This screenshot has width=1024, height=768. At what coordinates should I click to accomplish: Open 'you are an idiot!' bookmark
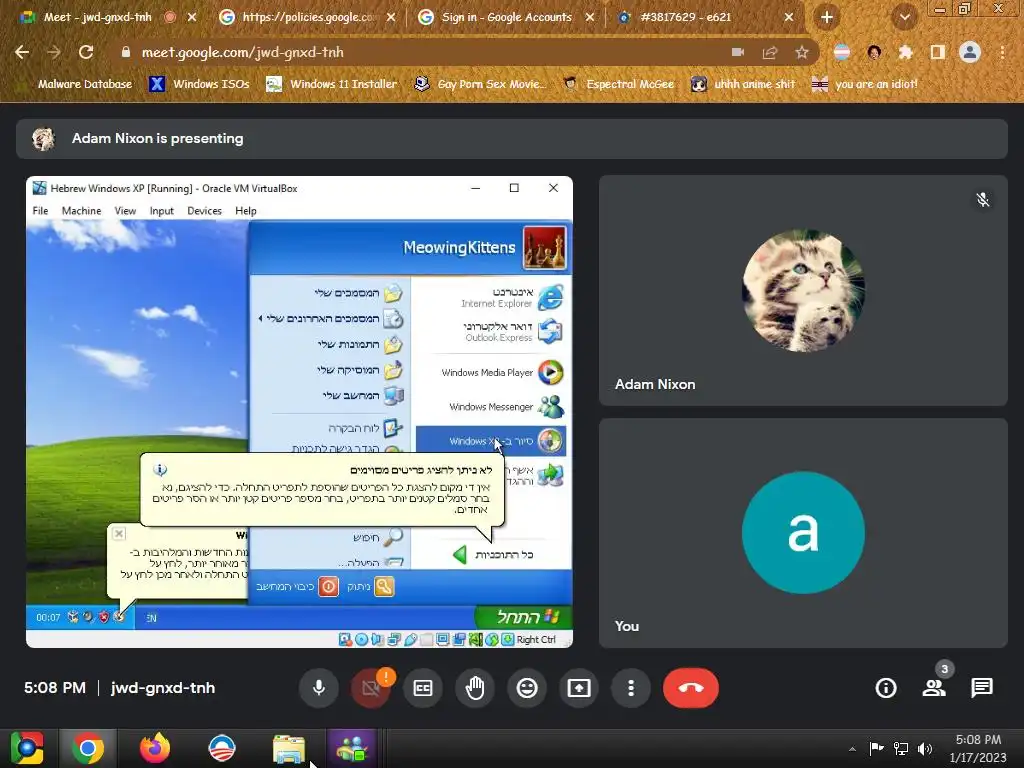865,84
